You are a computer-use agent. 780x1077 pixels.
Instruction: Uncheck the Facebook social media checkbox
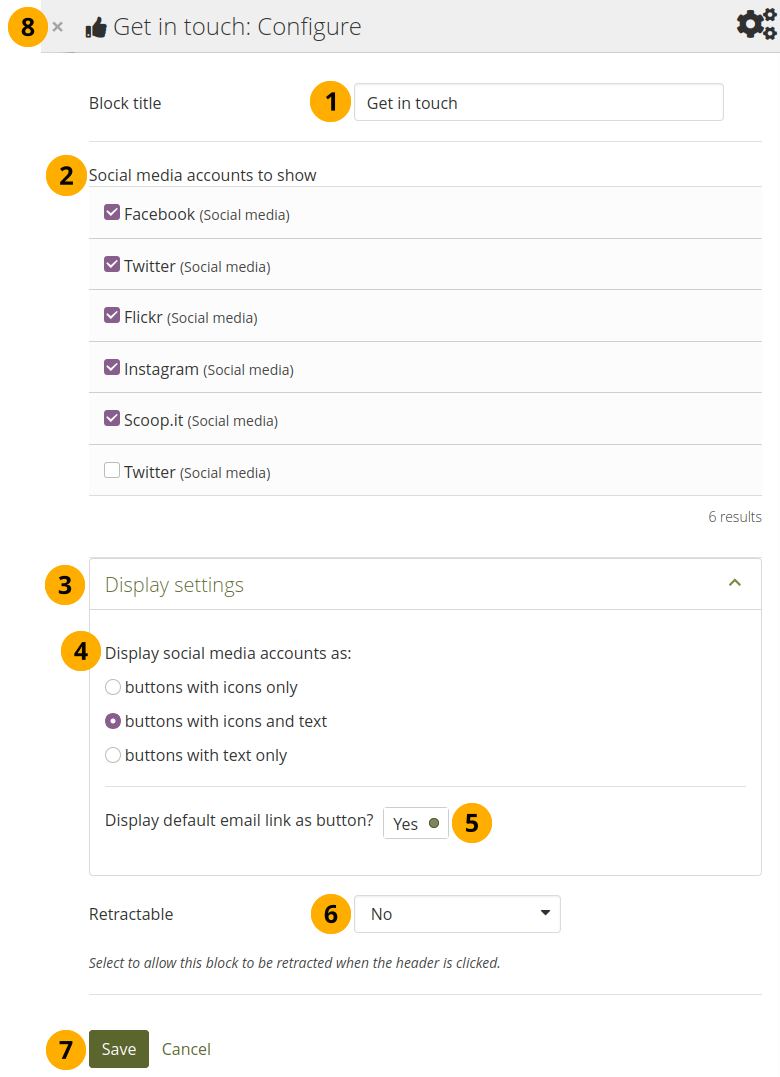112,213
